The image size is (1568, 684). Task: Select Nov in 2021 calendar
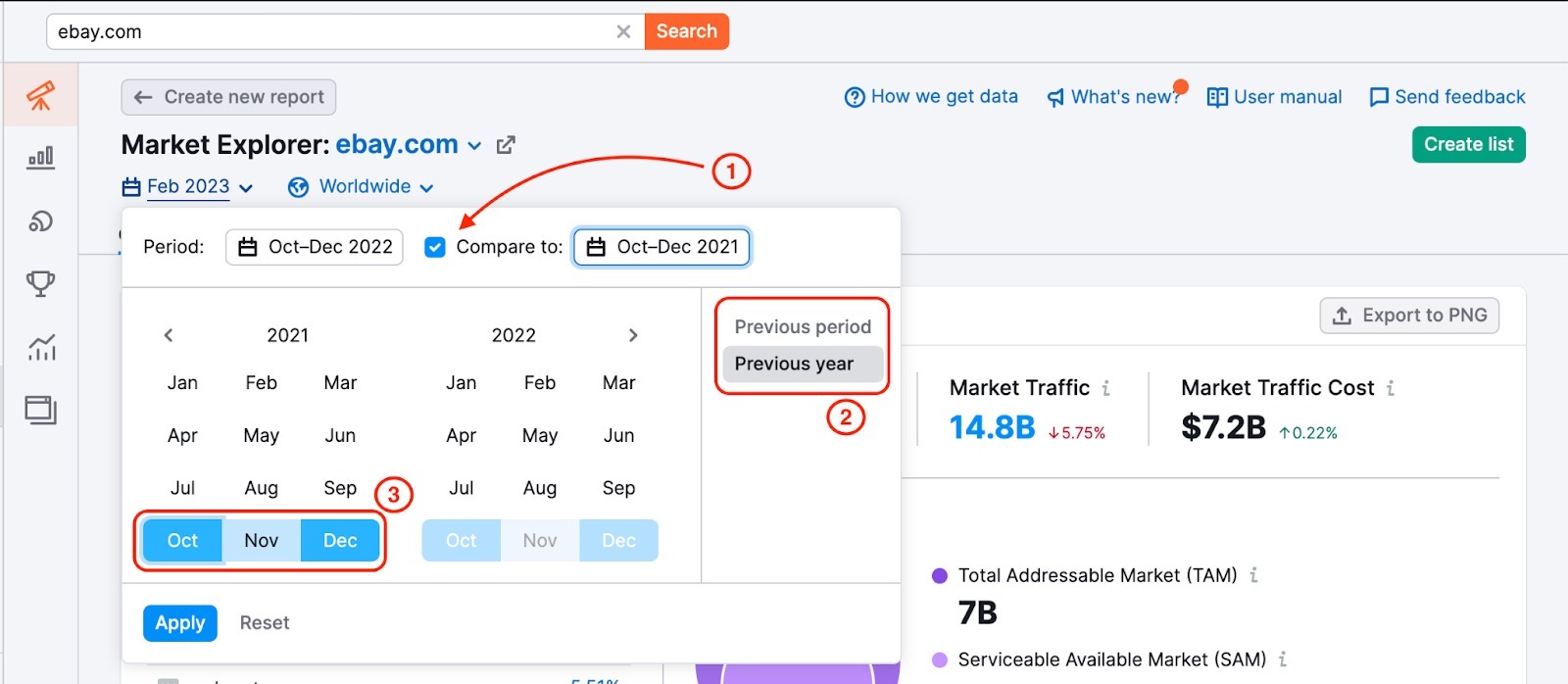[x=262, y=541]
